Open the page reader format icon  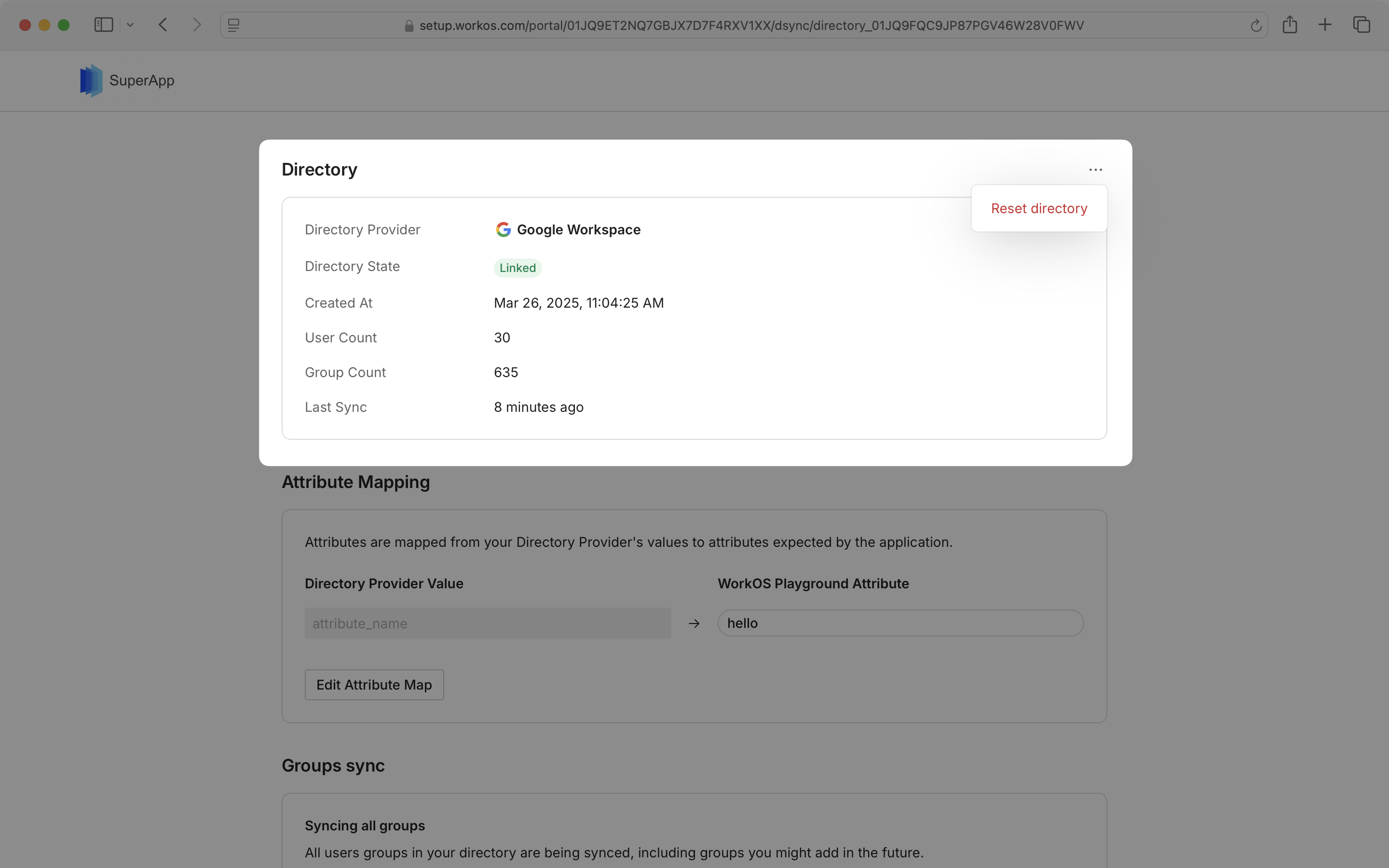click(233, 25)
